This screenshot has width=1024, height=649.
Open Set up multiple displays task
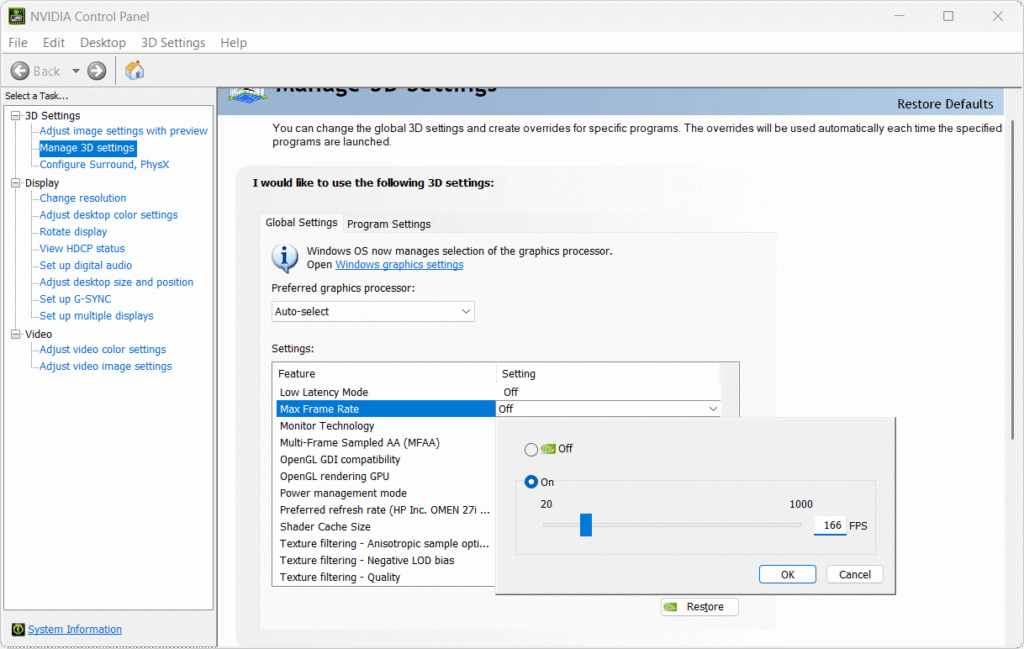(x=96, y=316)
